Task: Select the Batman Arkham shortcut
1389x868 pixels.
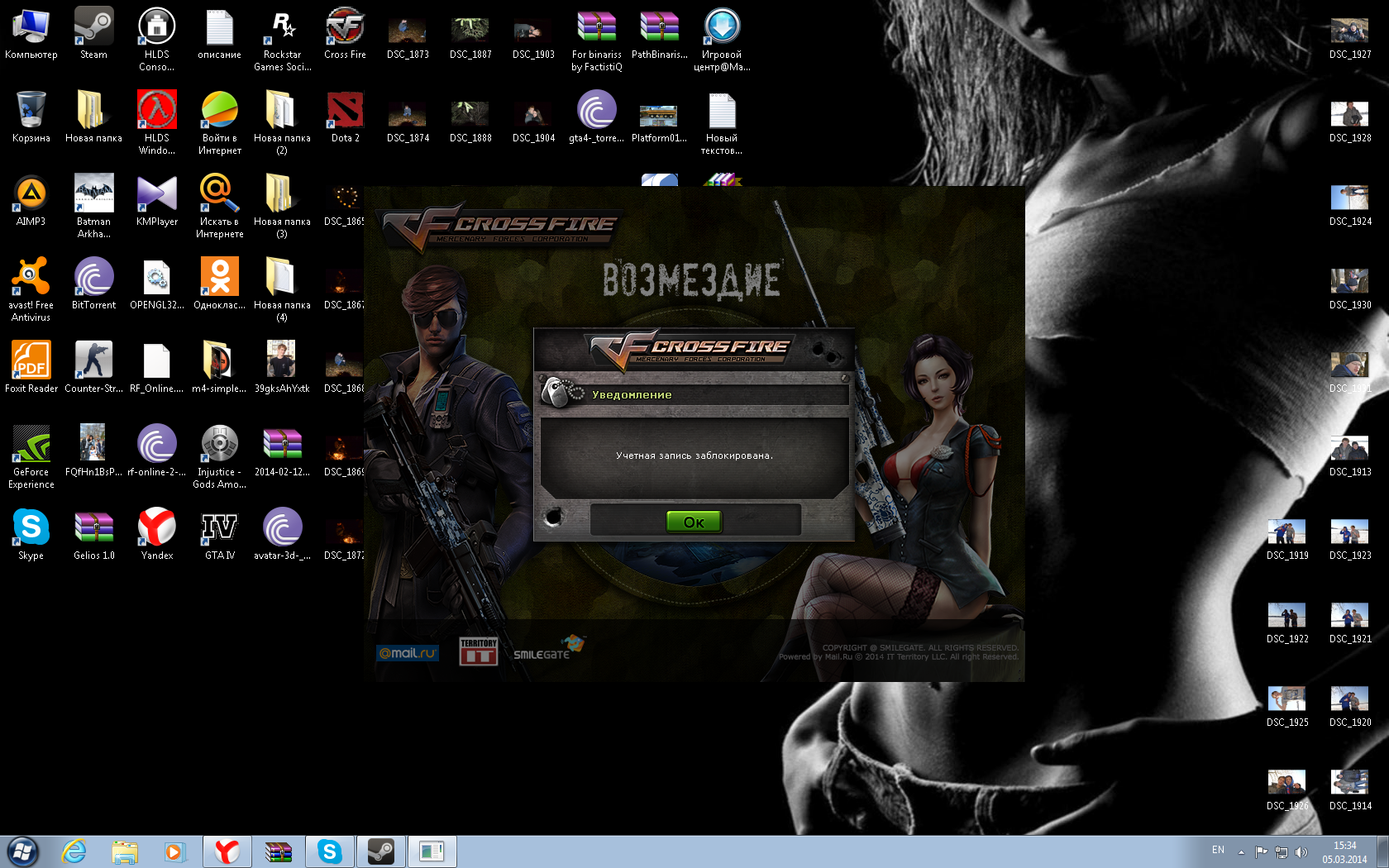Action: click(x=93, y=207)
